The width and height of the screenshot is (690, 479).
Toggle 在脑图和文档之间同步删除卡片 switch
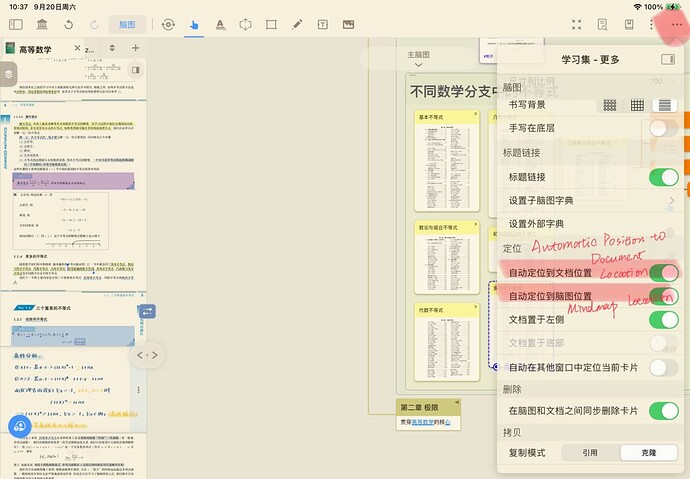pos(664,411)
